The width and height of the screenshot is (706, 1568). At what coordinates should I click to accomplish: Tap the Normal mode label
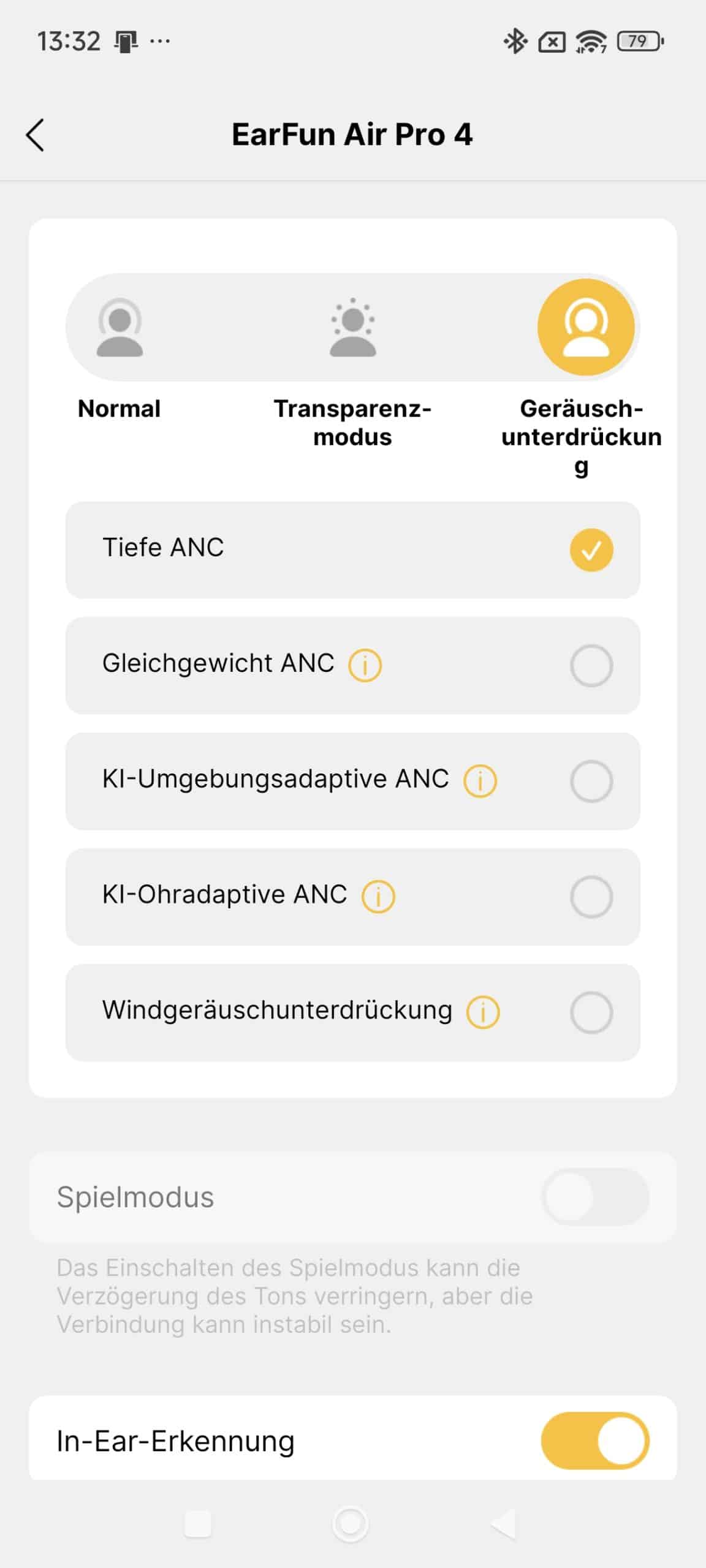pyautogui.click(x=120, y=409)
